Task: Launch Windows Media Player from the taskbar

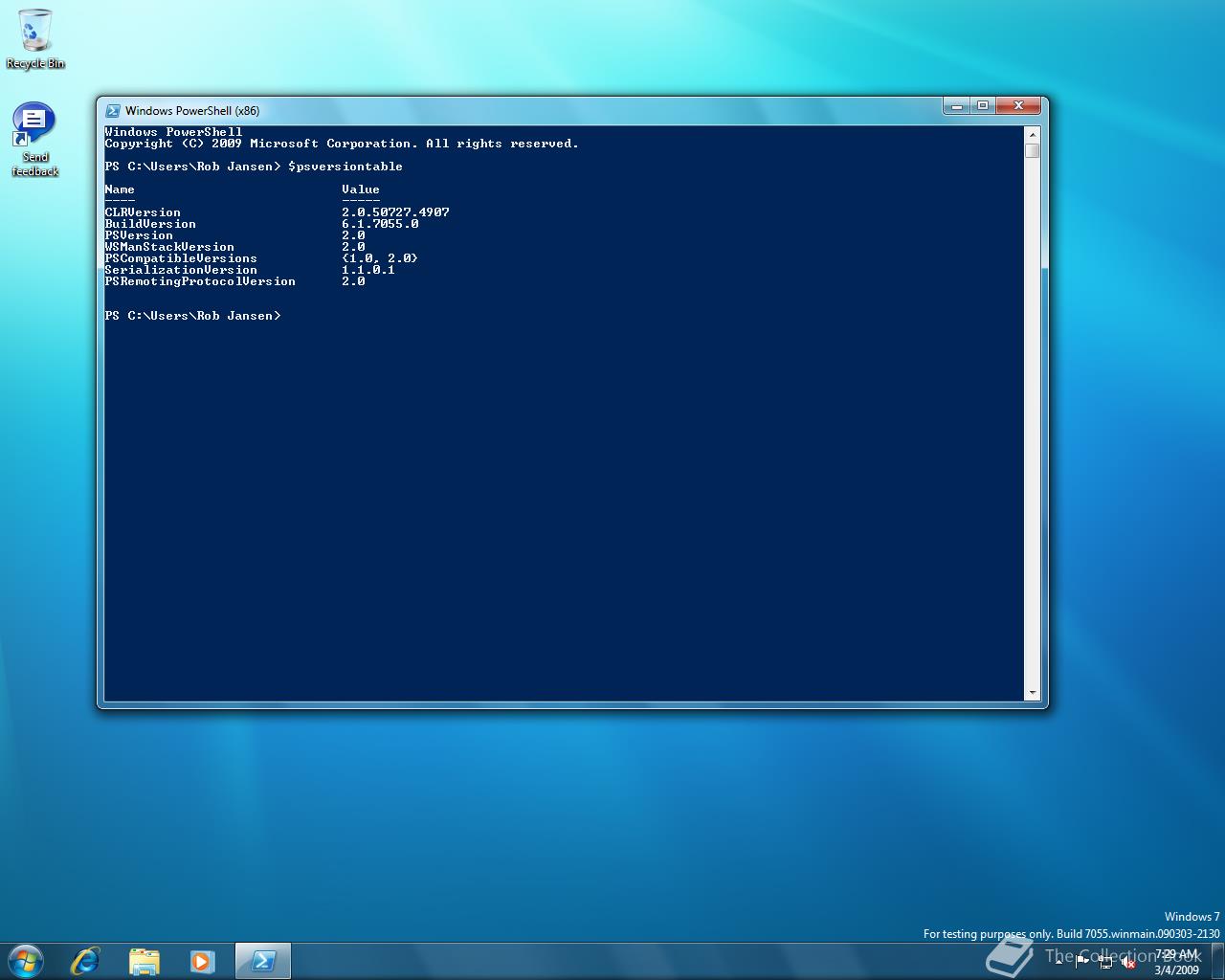Action: (x=202, y=961)
